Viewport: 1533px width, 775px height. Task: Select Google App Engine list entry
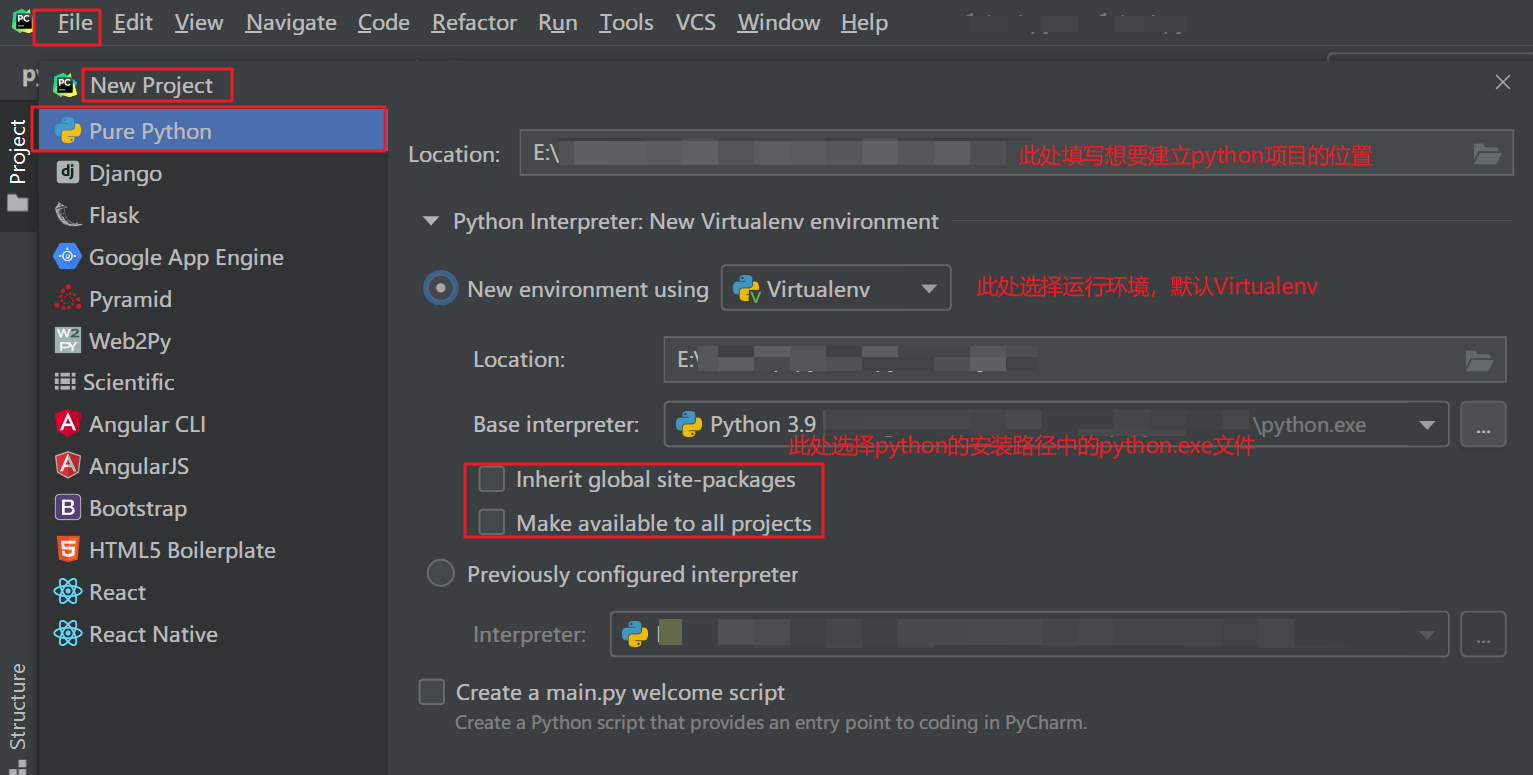point(212,257)
